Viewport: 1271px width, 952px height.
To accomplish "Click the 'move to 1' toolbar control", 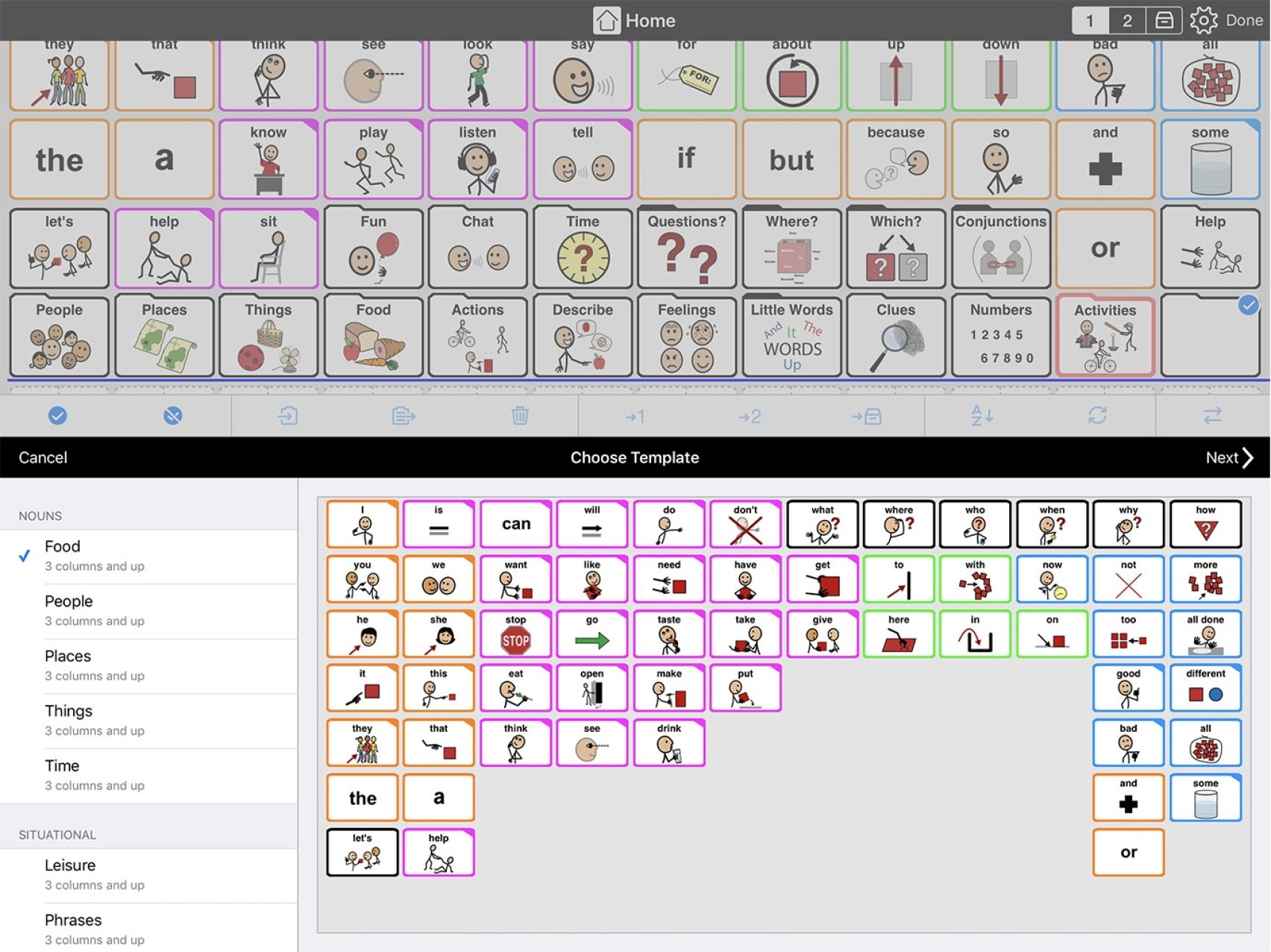I will coord(635,416).
